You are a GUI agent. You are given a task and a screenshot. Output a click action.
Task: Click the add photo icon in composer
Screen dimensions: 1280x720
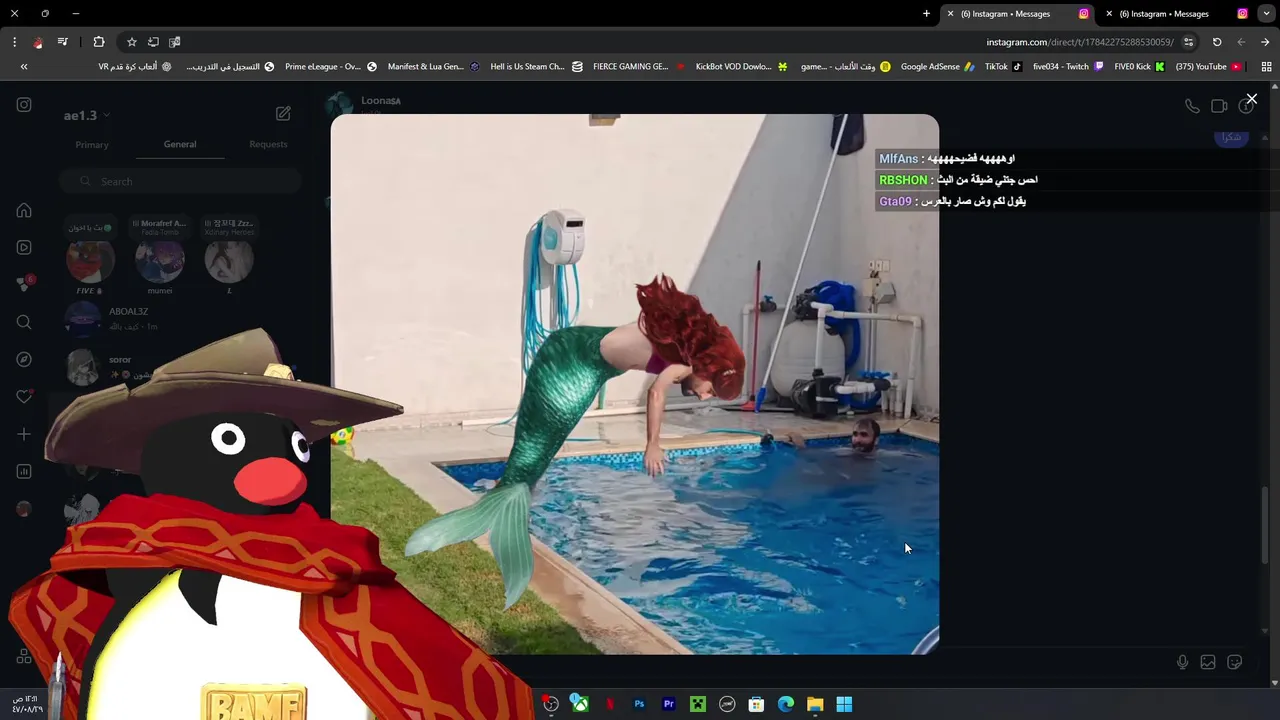coord(1208,662)
